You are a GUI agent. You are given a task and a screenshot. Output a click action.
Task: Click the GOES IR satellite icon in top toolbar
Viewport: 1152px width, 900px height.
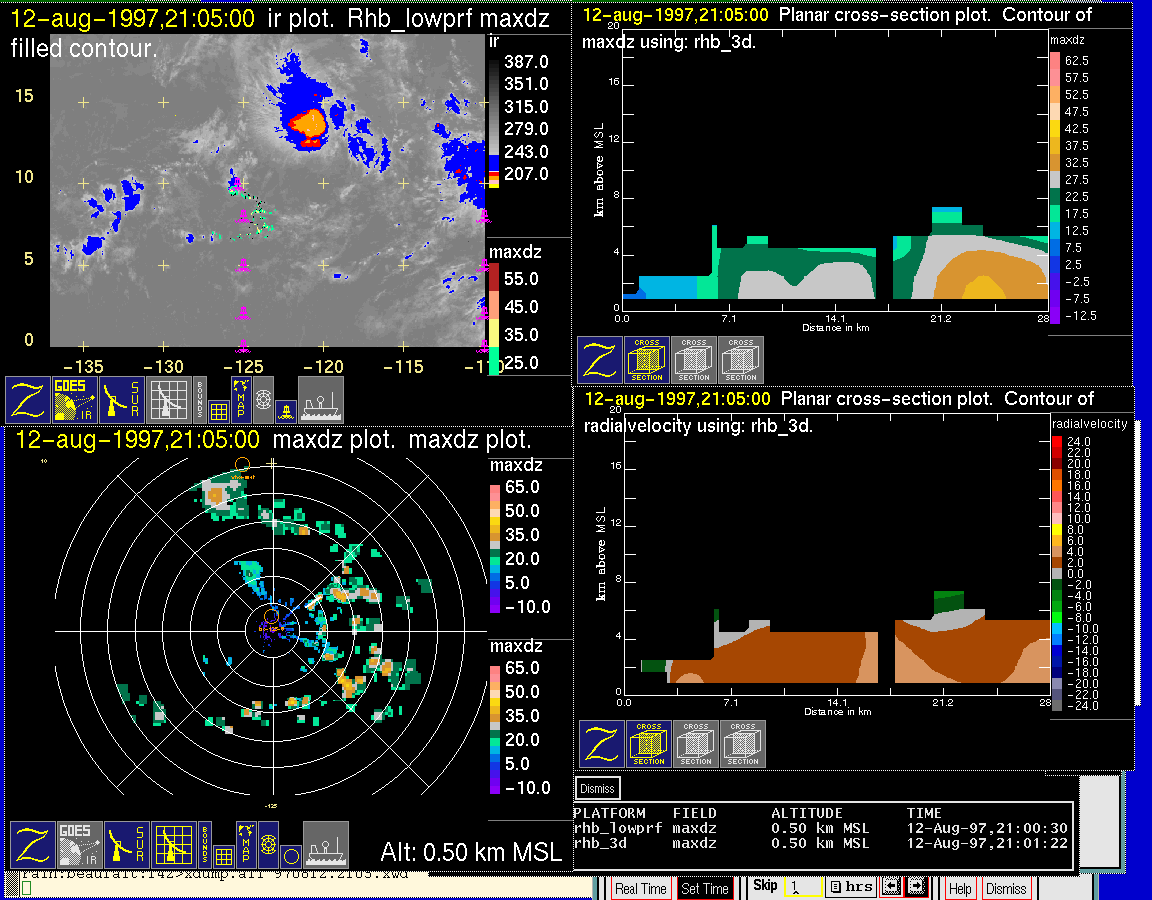coord(75,400)
